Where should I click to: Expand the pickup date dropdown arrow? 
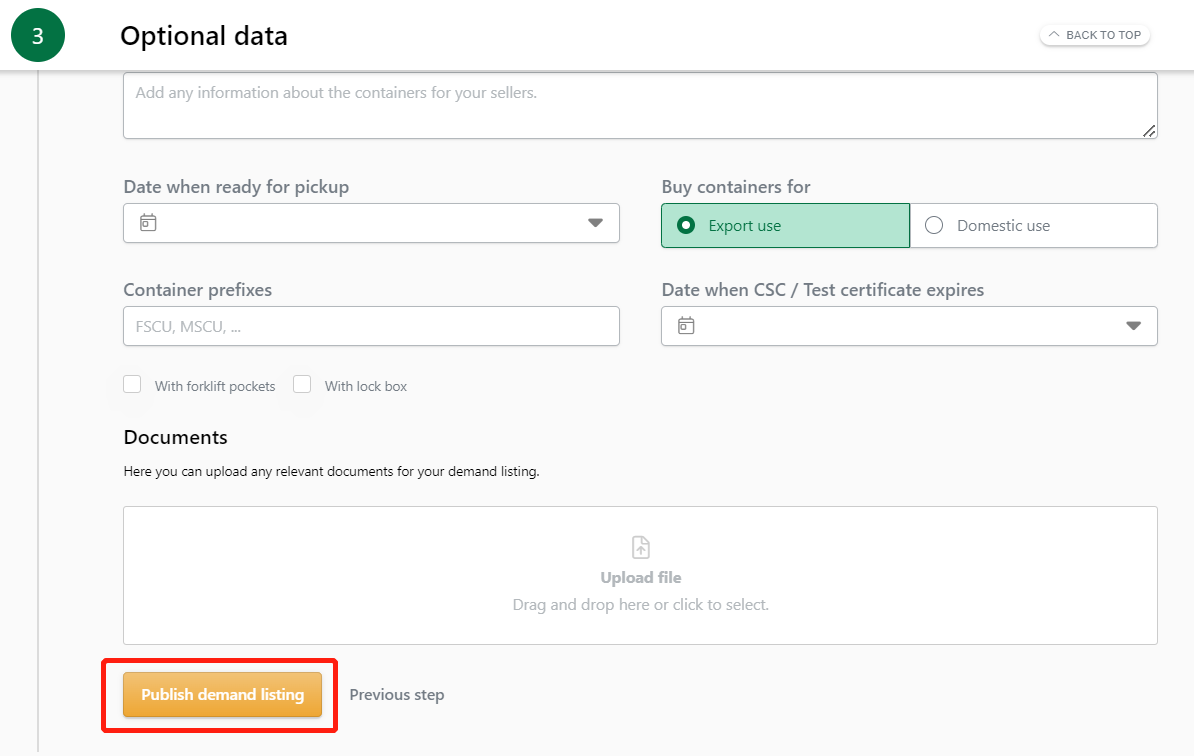[x=595, y=223]
